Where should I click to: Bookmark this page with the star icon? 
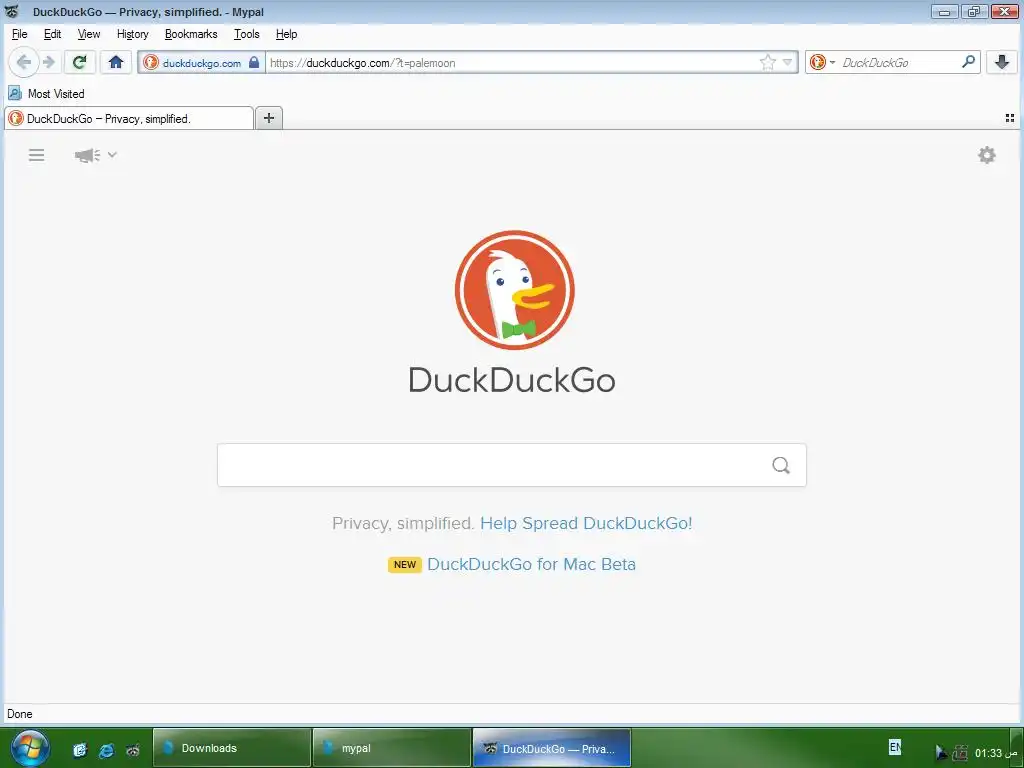[767, 63]
